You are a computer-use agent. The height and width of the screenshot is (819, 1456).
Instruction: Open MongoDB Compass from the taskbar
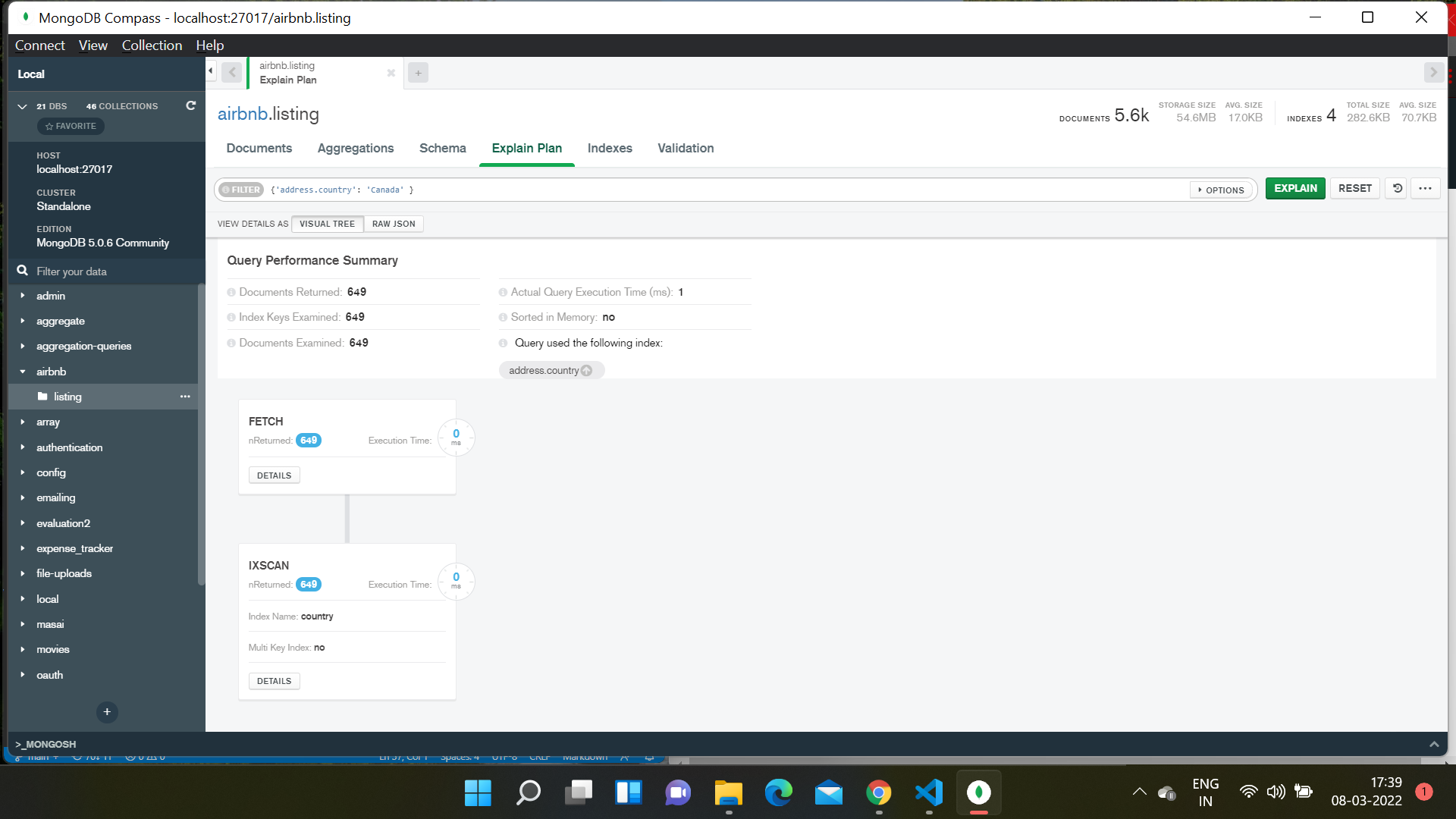click(x=978, y=792)
